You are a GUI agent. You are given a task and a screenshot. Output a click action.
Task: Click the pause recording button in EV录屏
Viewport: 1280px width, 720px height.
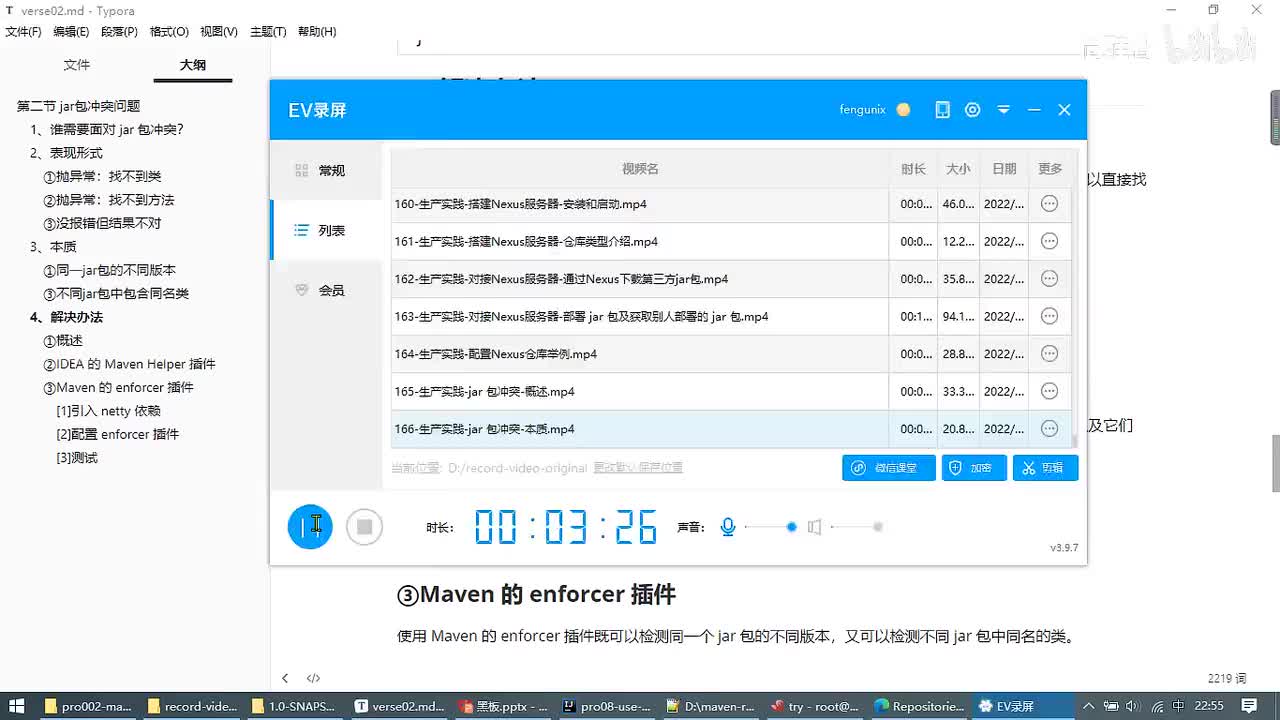click(x=310, y=526)
